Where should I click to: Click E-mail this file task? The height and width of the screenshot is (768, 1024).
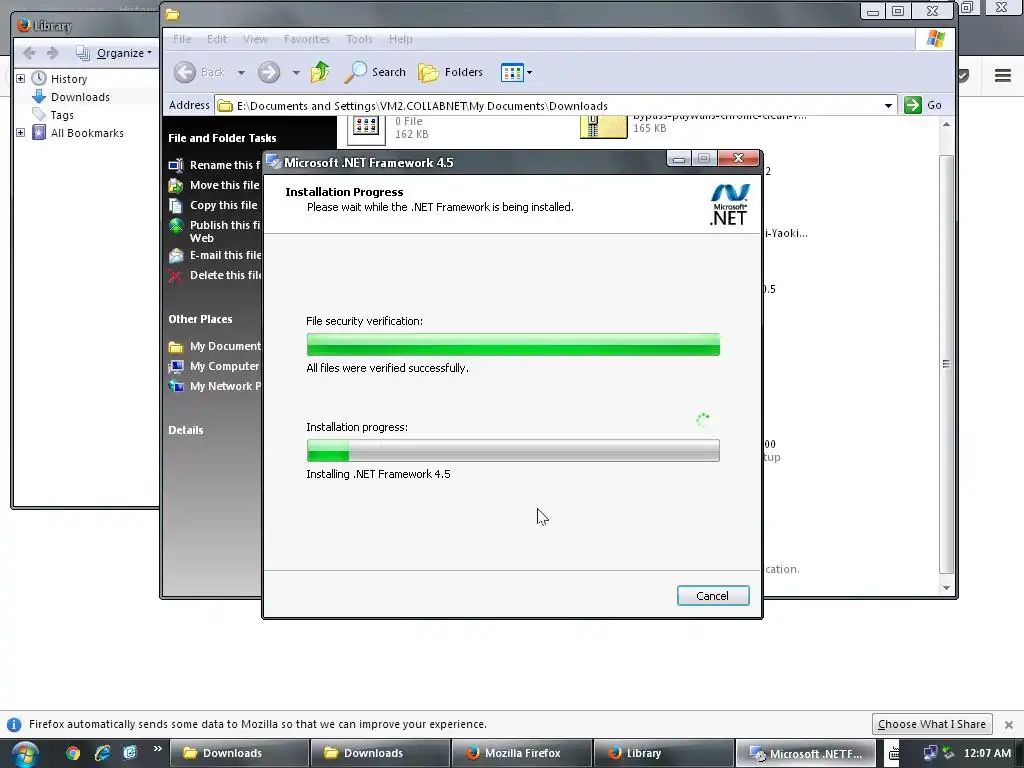(x=214, y=255)
